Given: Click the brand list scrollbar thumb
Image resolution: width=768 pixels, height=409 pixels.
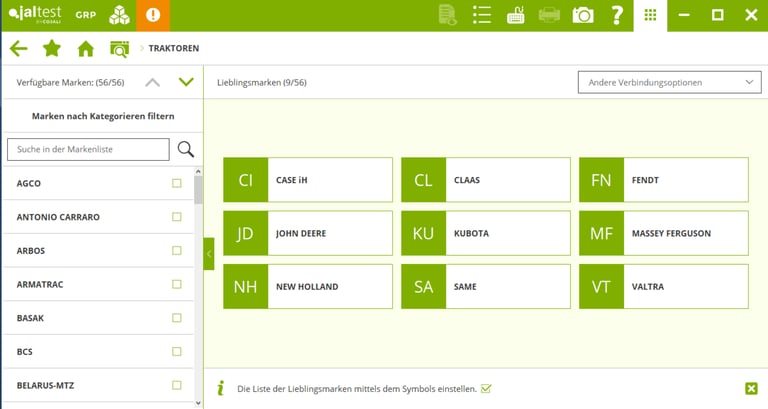Looking at the screenshot, I should (198, 190).
